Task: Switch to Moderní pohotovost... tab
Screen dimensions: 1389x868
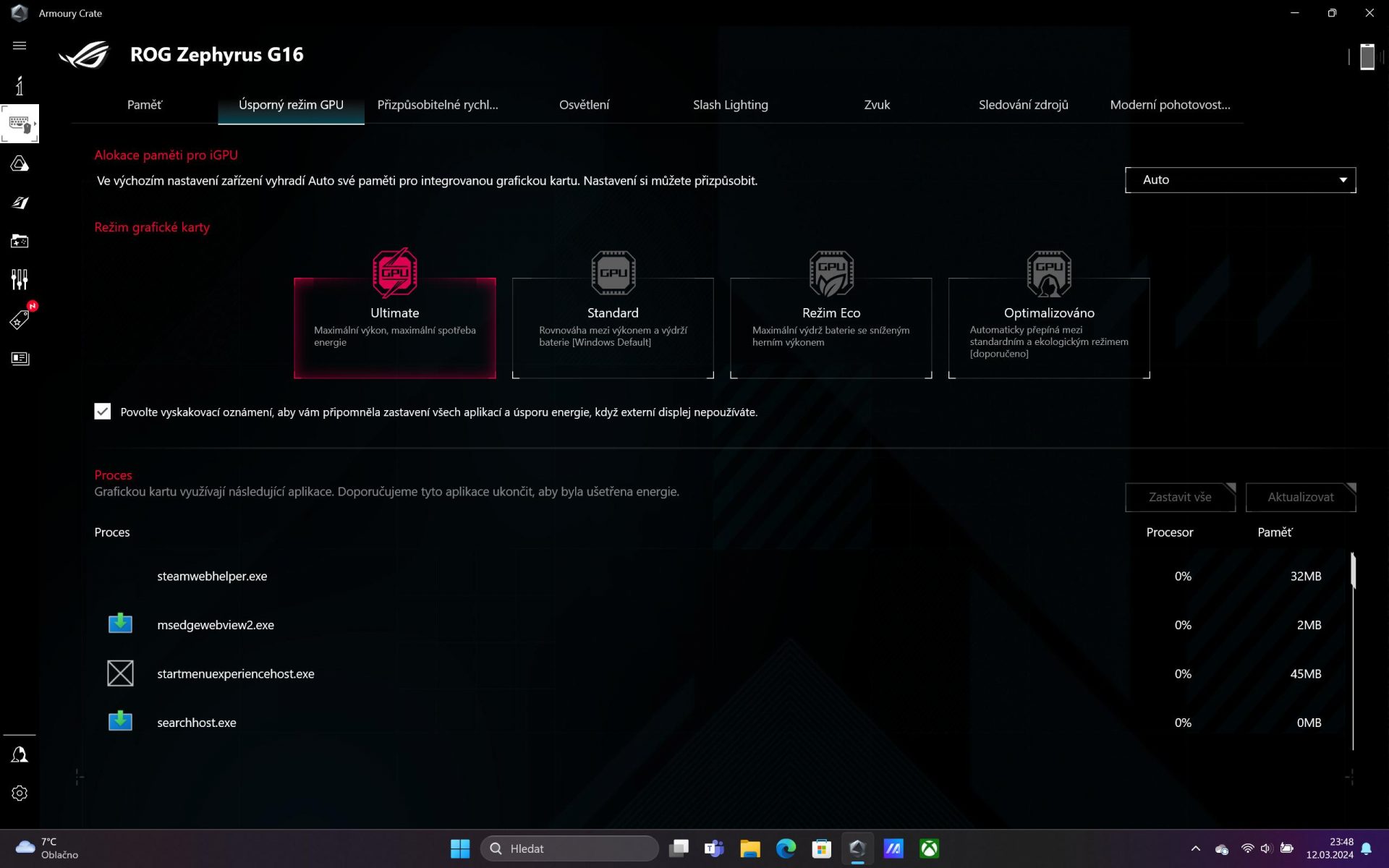Action: coord(1170,105)
